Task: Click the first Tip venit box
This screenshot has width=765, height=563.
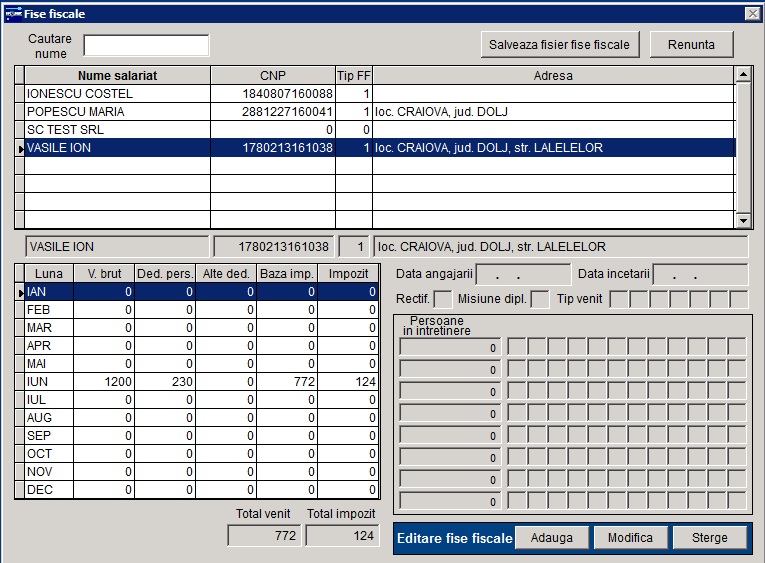Action: [619, 299]
